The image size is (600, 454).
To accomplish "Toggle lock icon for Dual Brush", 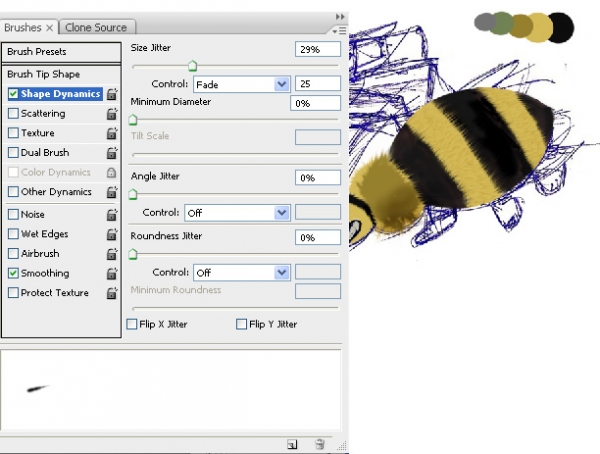I will (112, 153).
